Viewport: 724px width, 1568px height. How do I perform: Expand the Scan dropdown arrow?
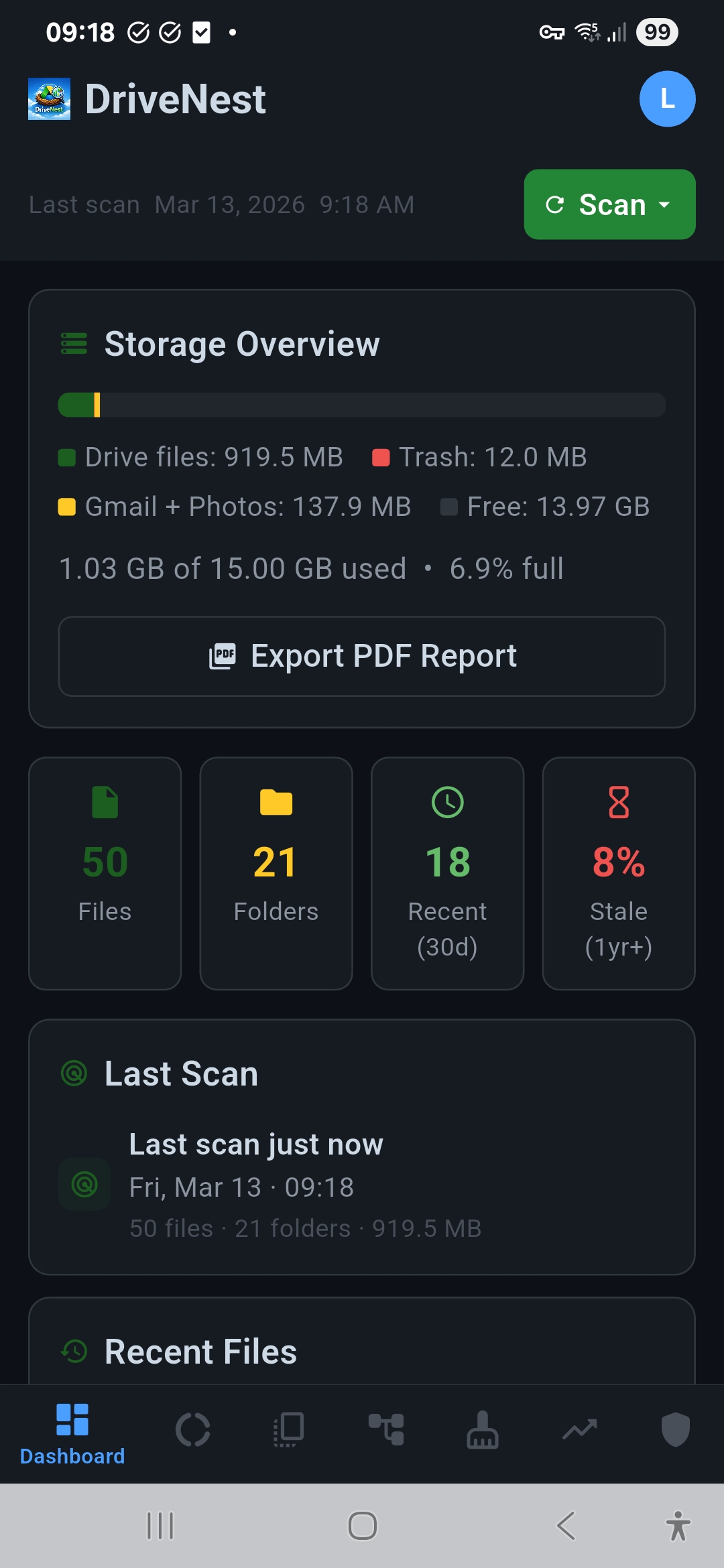coord(665,204)
